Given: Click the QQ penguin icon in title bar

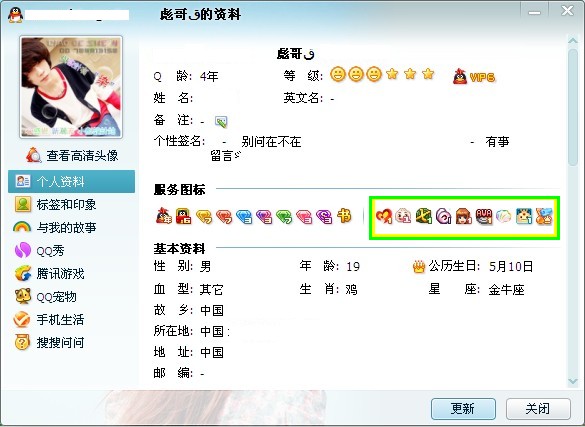Looking at the screenshot, I should [15, 15].
